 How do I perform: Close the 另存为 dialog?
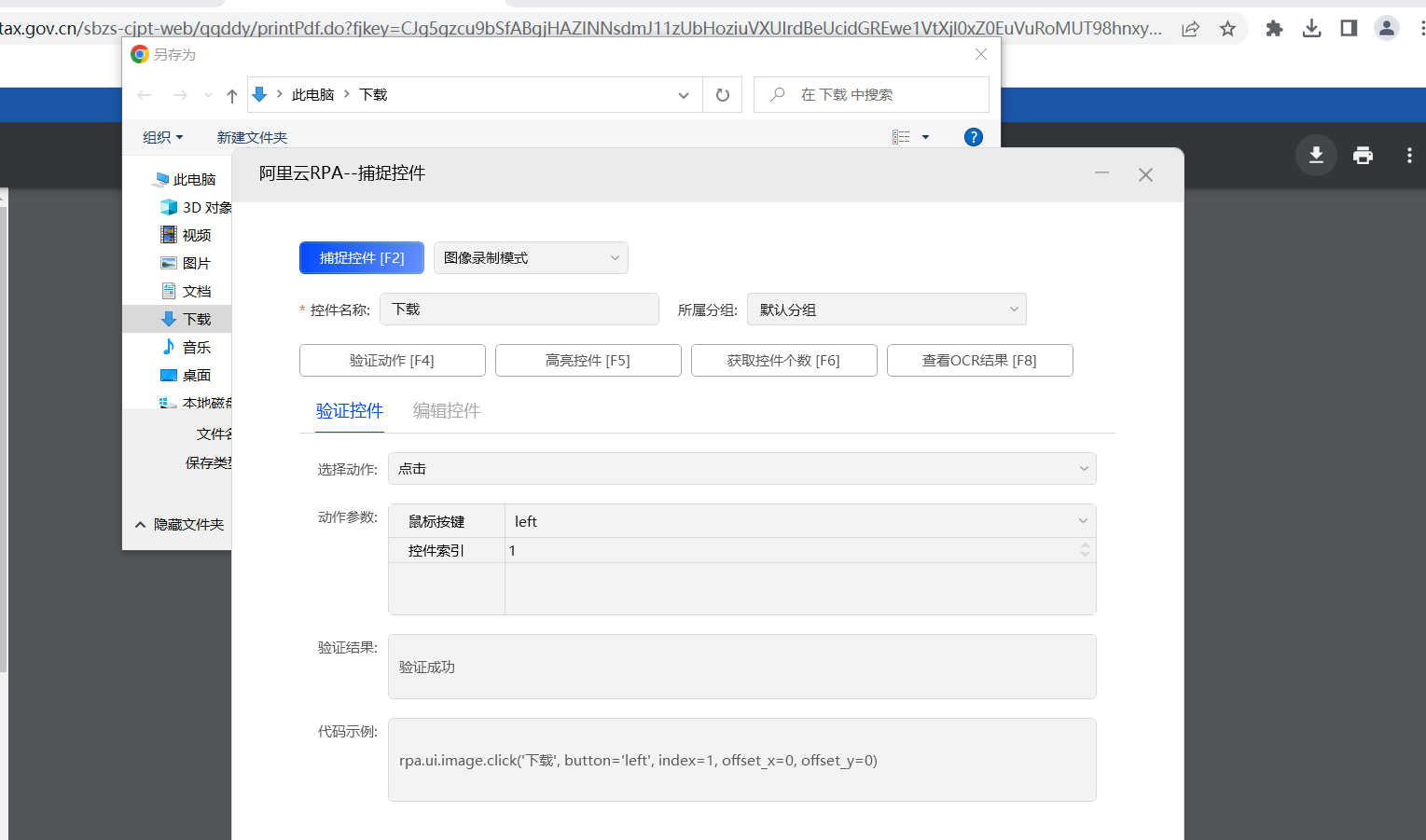[981, 55]
